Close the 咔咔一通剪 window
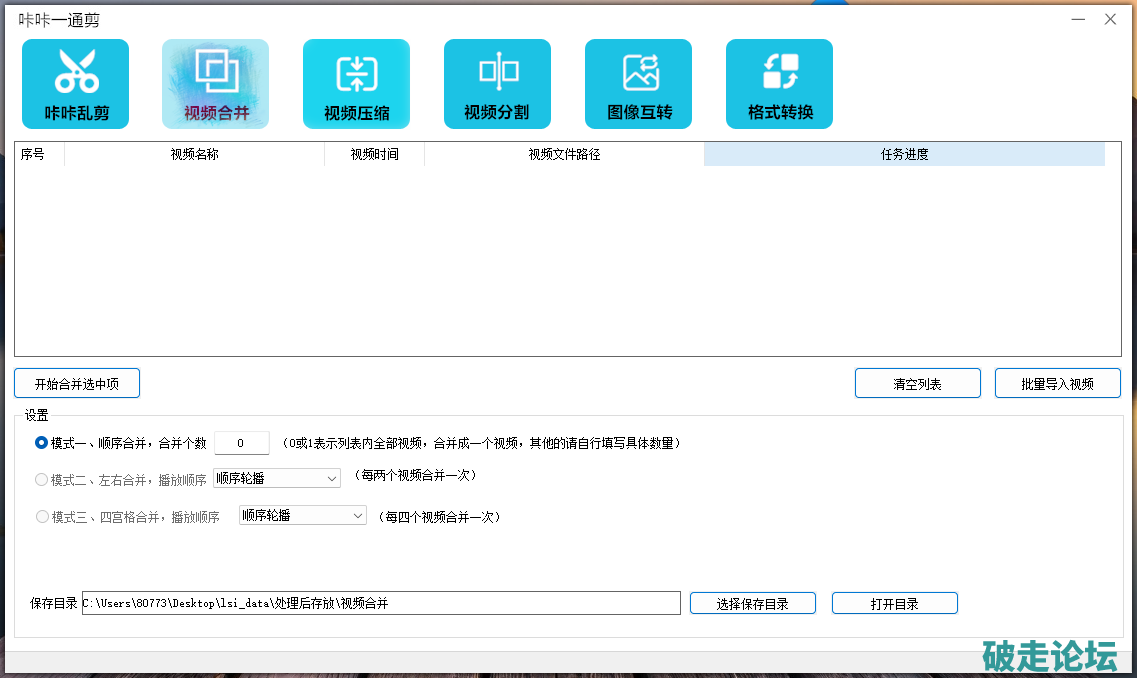Image resolution: width=1137 pixels, height=678 pixels. [x=1110, y=19]
